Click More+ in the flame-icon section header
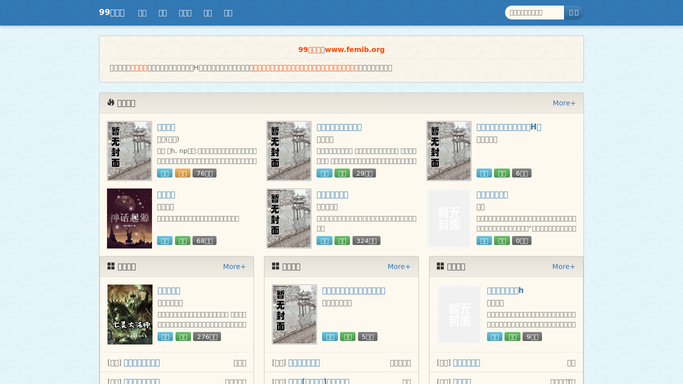 564,103
